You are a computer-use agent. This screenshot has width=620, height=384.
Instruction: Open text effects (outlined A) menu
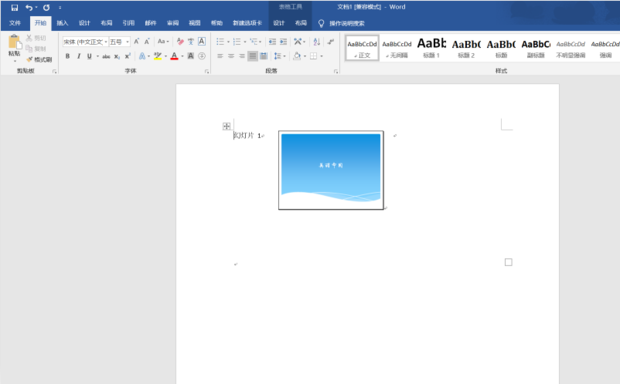[142, 56]
